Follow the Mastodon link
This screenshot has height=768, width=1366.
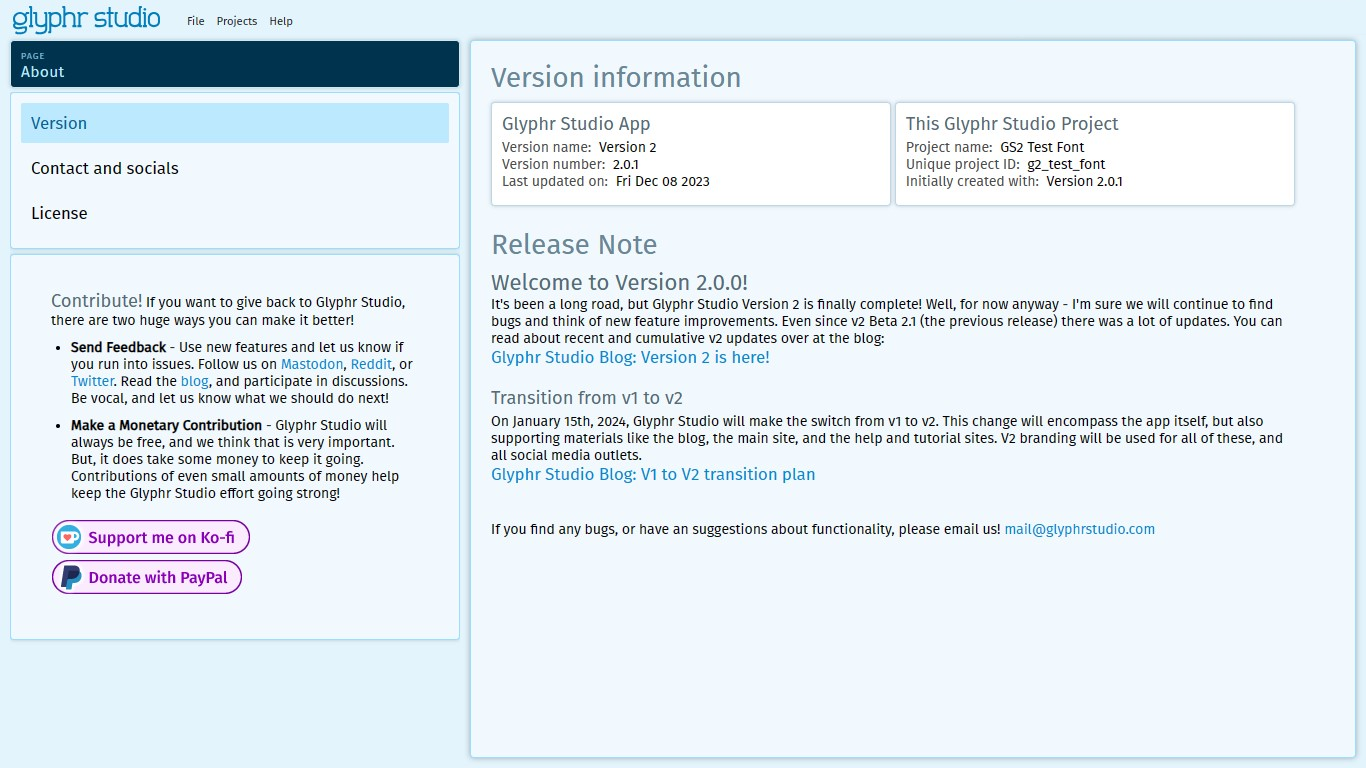coord(312,364)
